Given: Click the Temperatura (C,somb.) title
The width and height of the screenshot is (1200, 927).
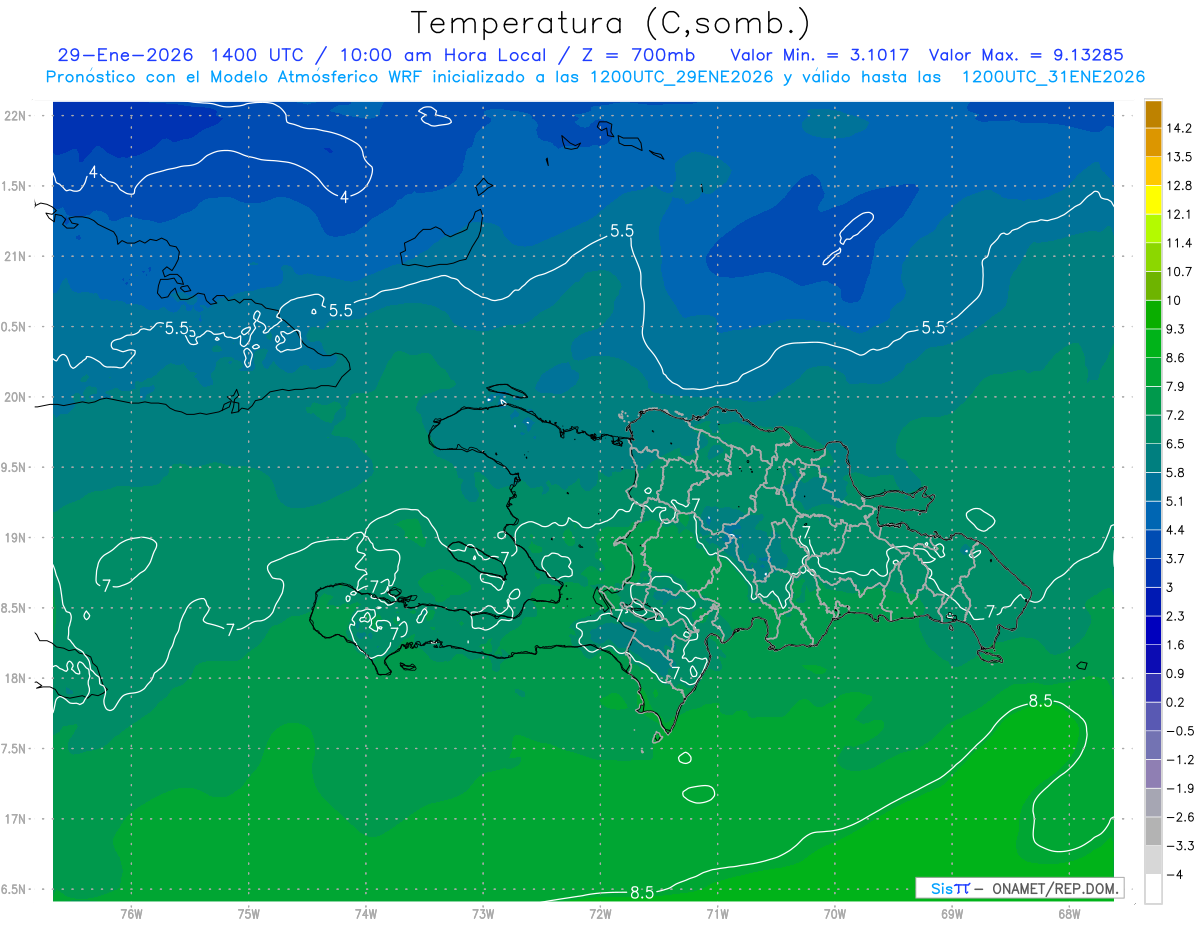Looking at the screenshot, I should tap(610, 22).
